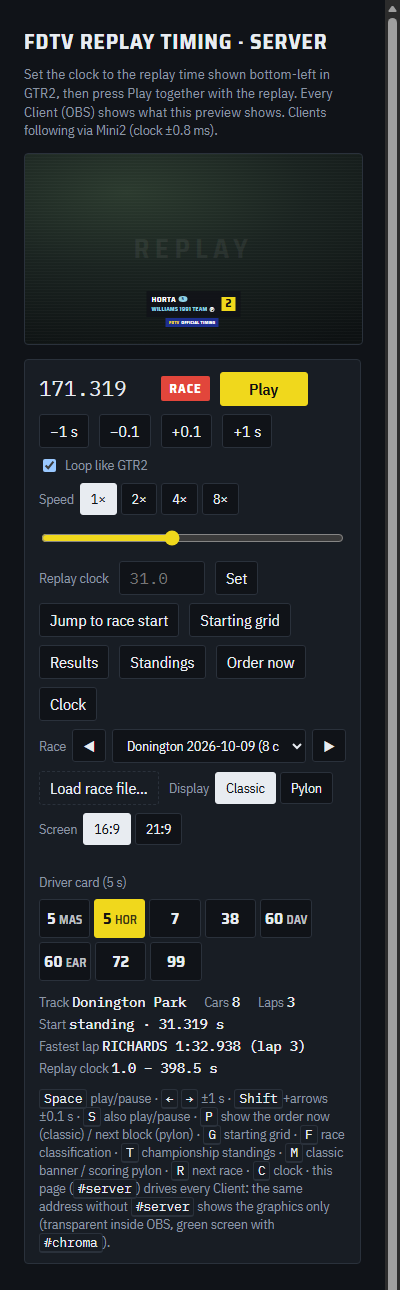The image size is (400, 1290).
Task: Jump to race start
Action: click(109, 620)
